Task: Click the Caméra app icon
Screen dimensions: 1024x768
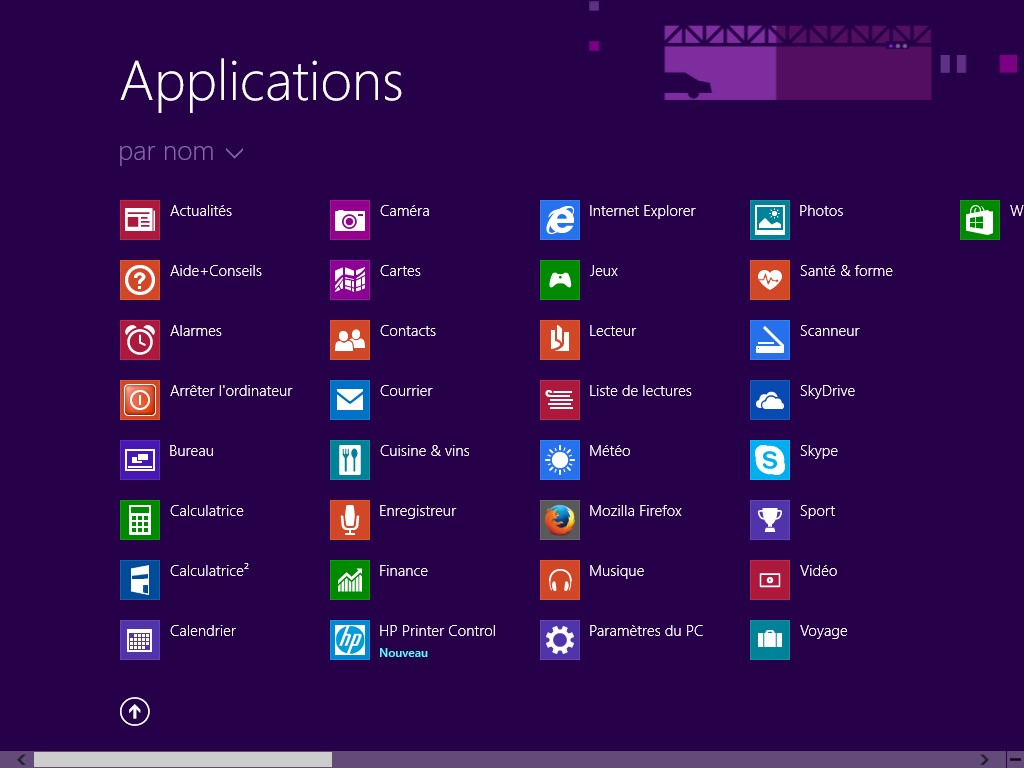Action: 349,220
